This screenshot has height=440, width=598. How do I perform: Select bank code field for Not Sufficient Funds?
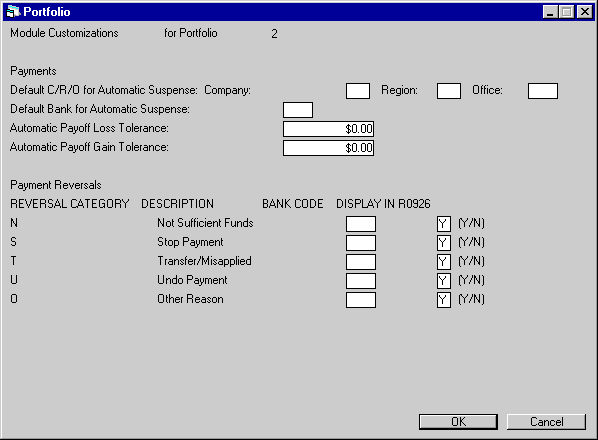pos(361,224)
